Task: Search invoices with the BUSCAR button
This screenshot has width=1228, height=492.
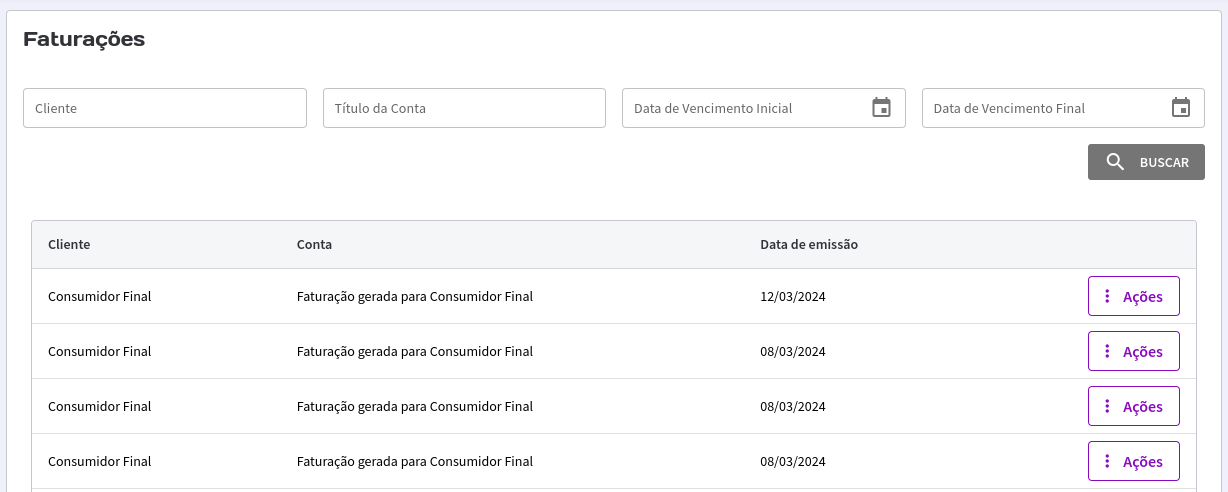Action: 1146,162
